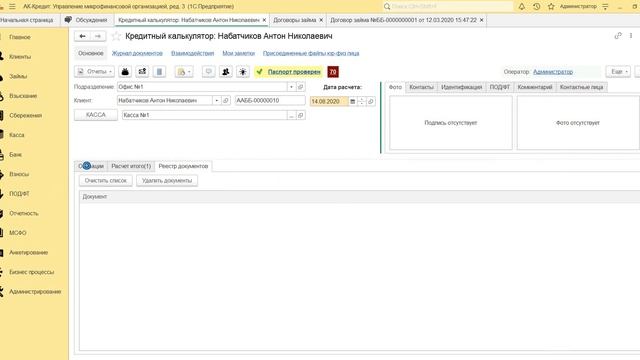The width and height of the screenshot is (640, 360).
Task: Open the create-based-on document dropdown icon
Action: pos(184,72)
